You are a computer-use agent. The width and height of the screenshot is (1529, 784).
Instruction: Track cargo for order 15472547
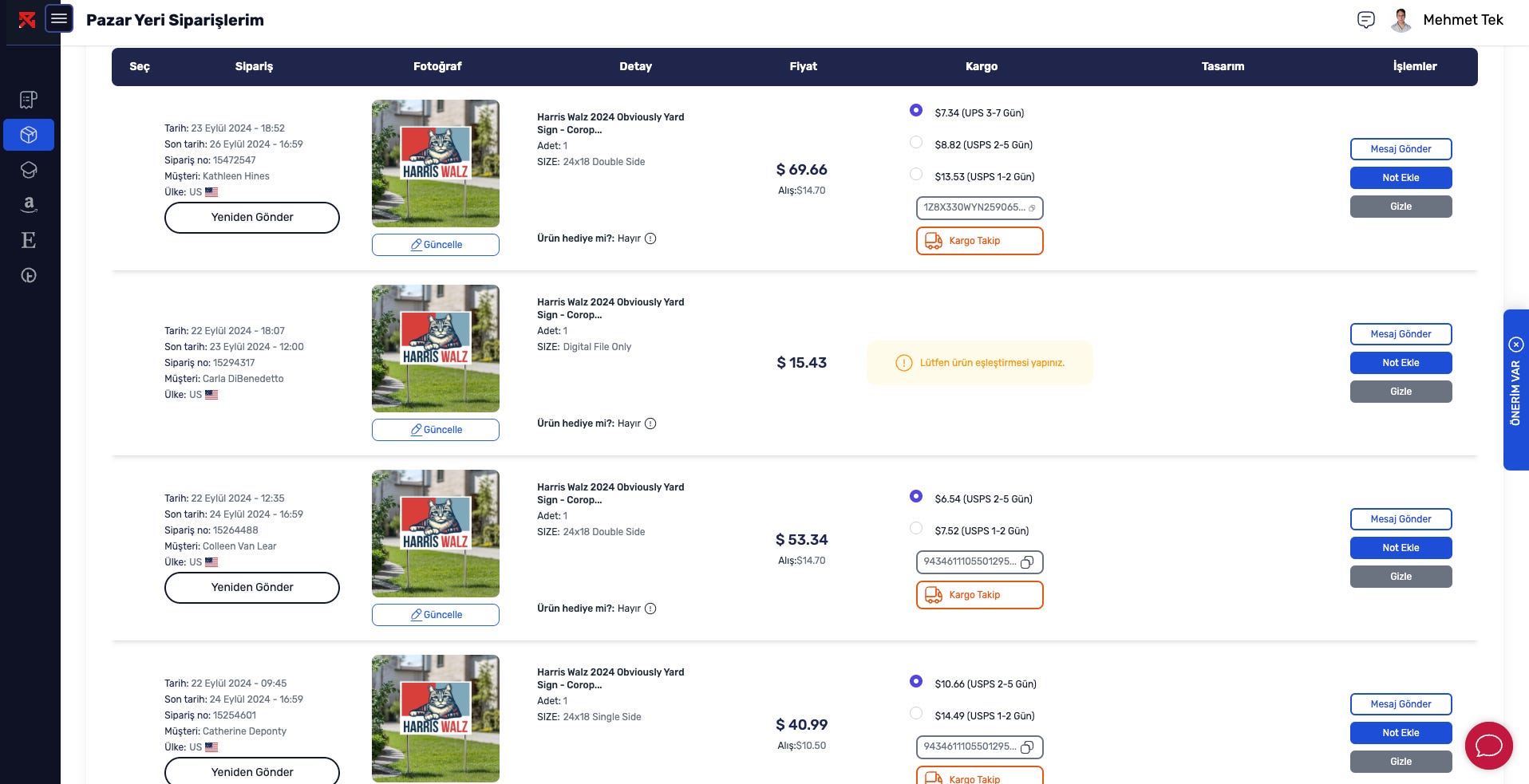[x=980, y=241]
